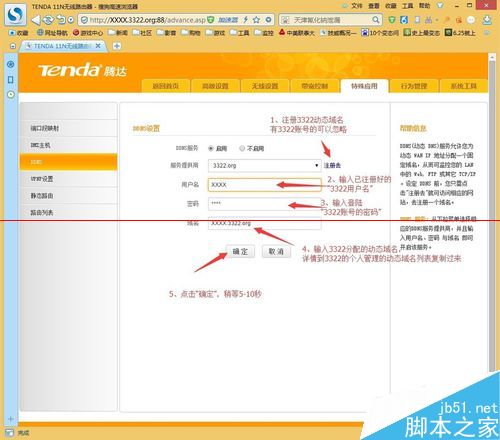Open the 收藏 bookmarks bar star item

19,33
